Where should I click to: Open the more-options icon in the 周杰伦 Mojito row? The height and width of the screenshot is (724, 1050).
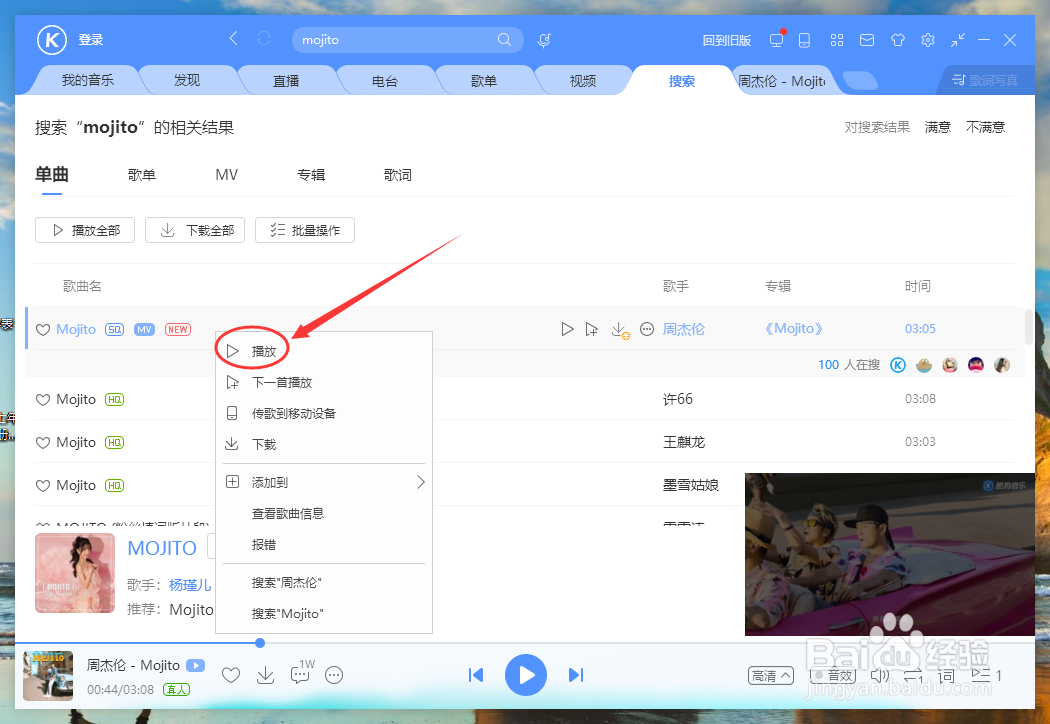pyautogui.click(x=647, y=329)
